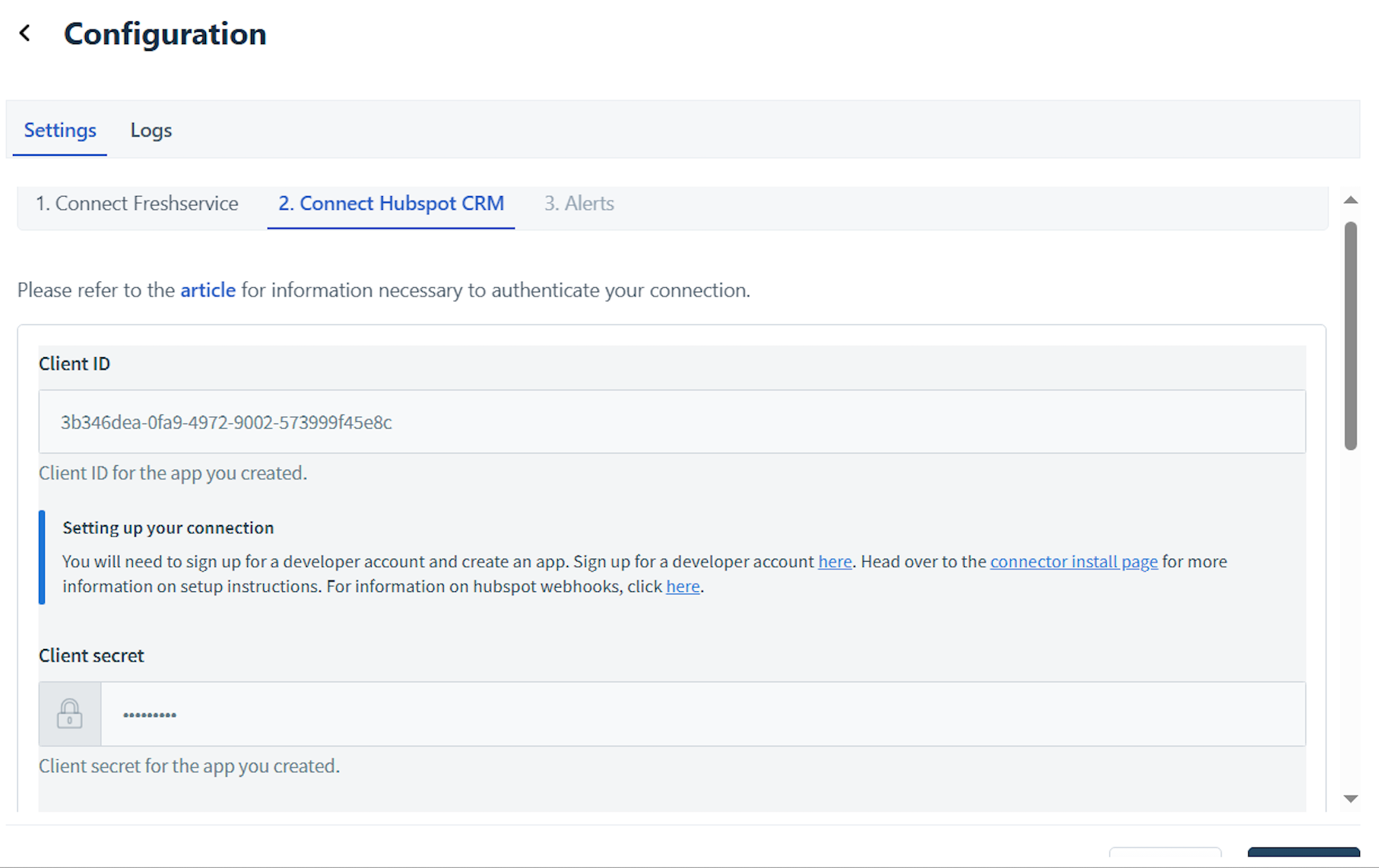1379x868 pixels.
Task: Click 'Client ID for the app you created.' hint
Action: (173, 474)
